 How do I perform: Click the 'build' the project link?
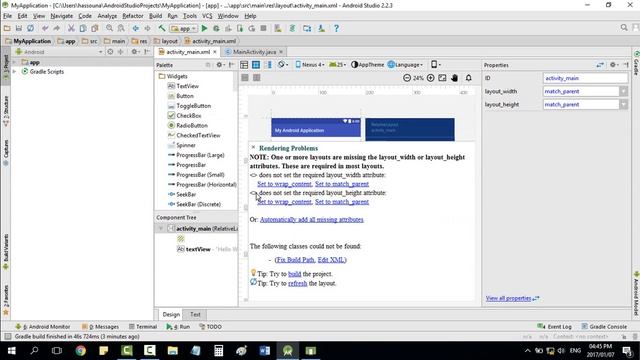(294, 274)
